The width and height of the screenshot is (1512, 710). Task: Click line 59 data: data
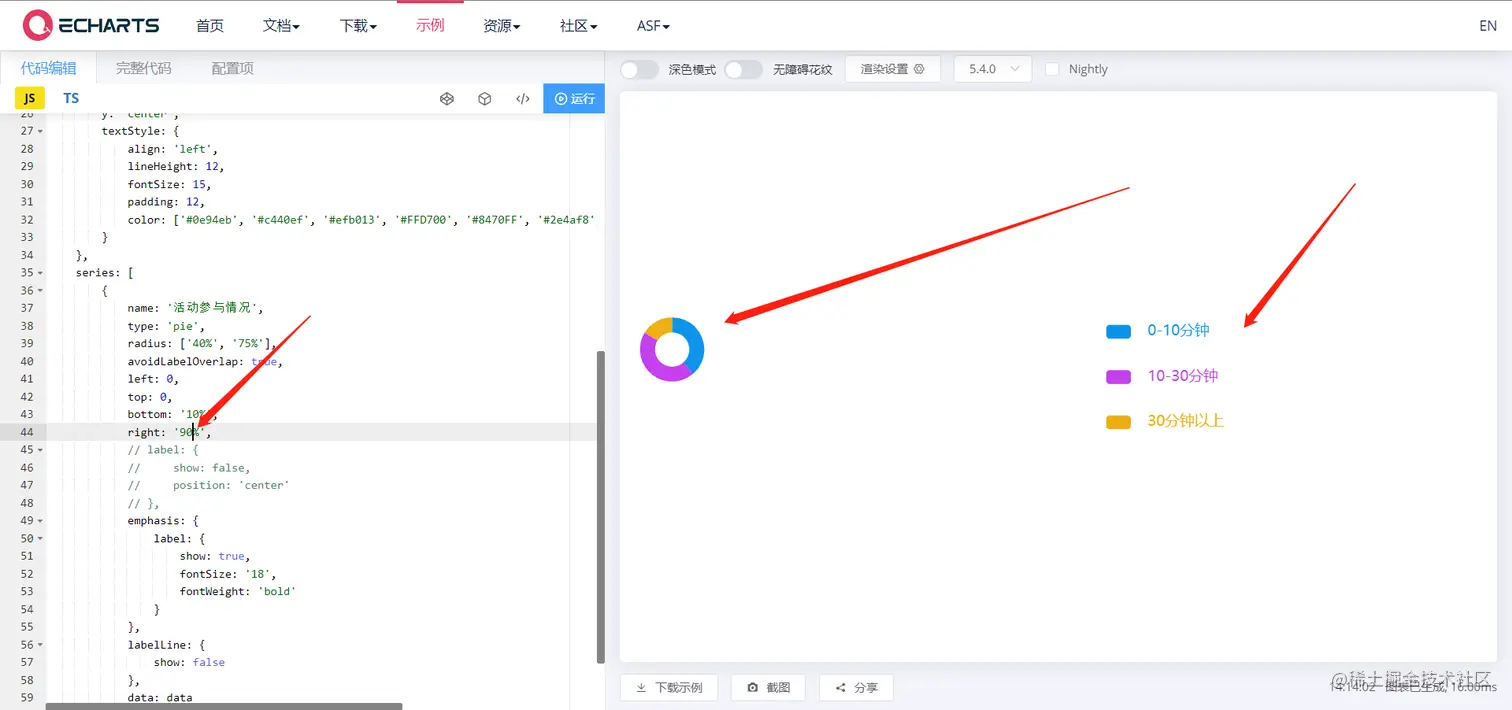click(160, 698)
